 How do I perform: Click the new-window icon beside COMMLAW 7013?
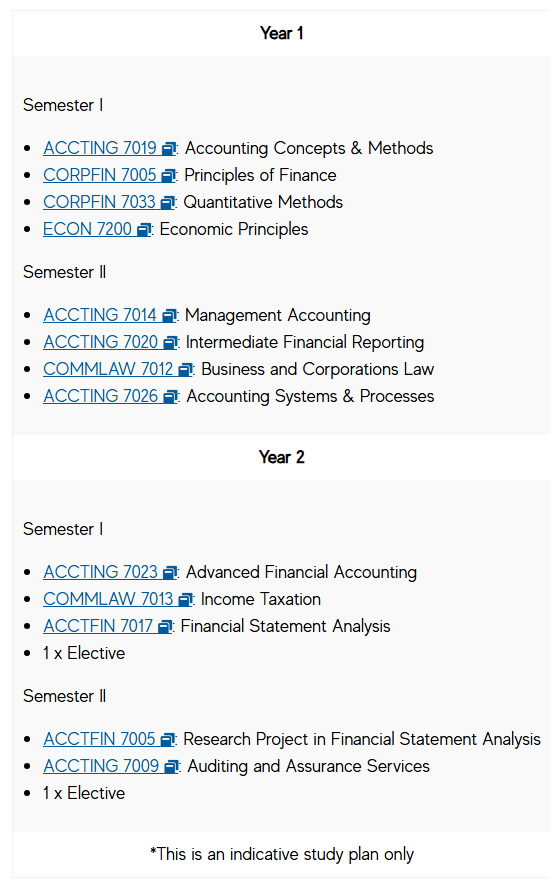point(185,600)
